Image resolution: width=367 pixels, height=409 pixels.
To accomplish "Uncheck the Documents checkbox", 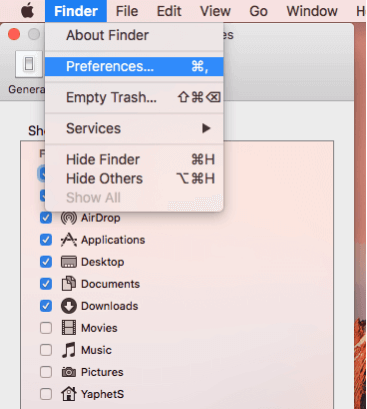I will tap(46, 284).
